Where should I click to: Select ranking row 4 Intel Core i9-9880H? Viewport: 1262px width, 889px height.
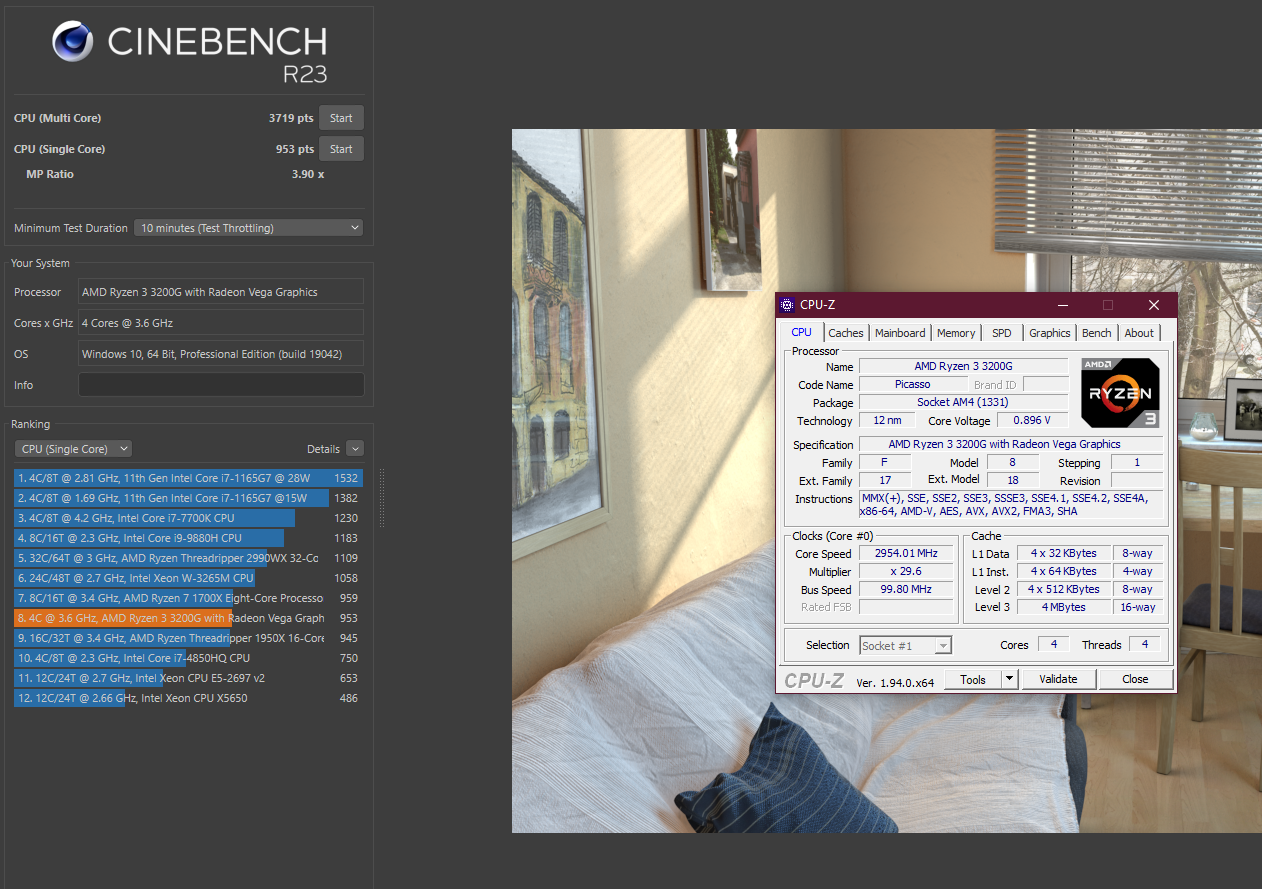pyautogui.click(x=188, y=538)
